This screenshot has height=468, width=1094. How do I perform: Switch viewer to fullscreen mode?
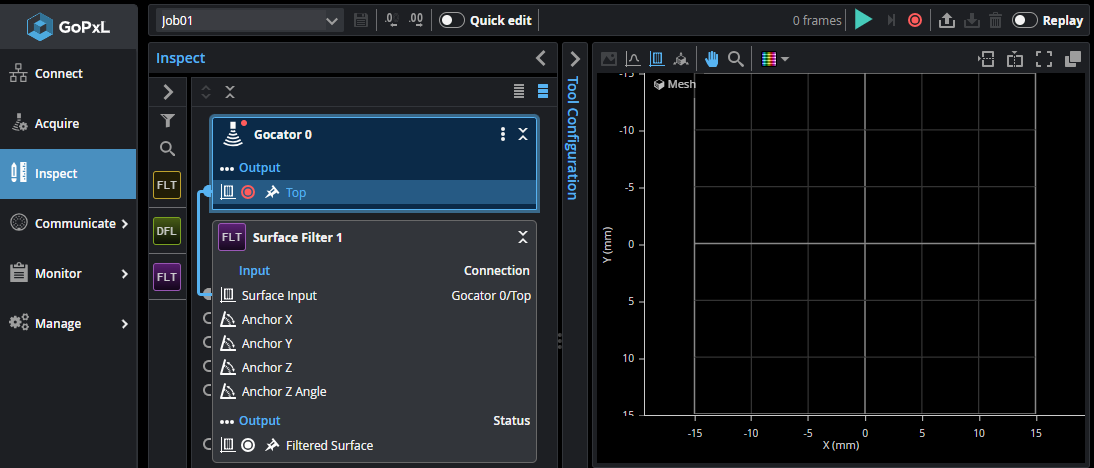pyautogui.click(x=1043, y=59)
